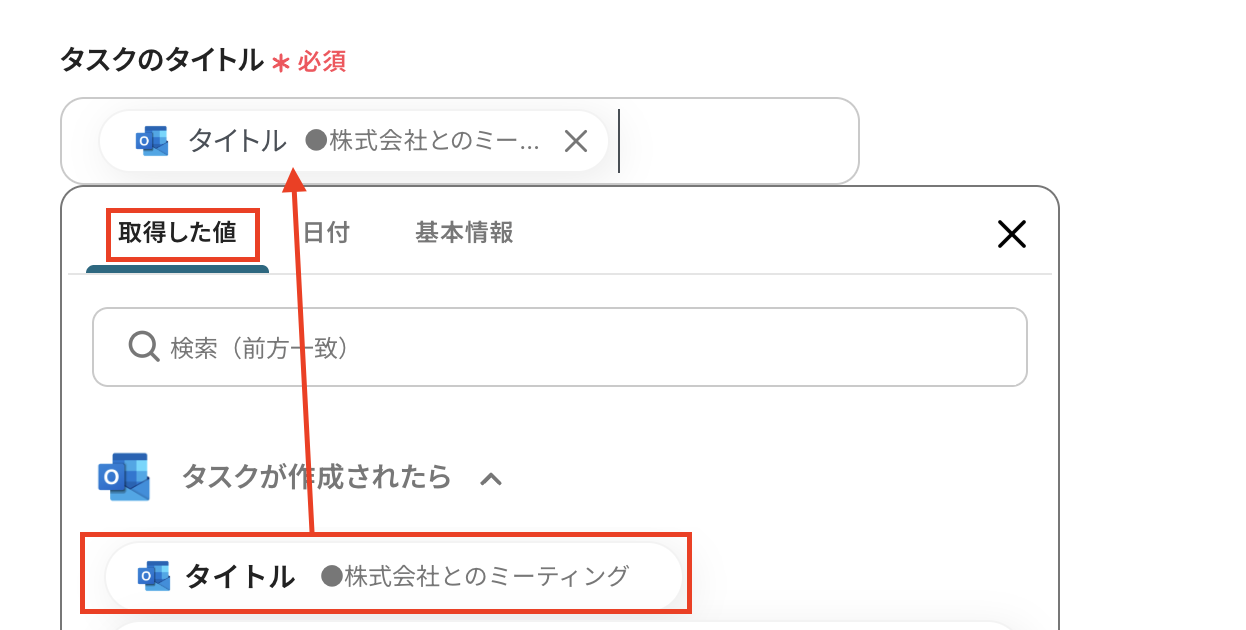Click the red 必須 required marker
Image resolution: width=1246 pixels, height=630 pixels.
321,62
